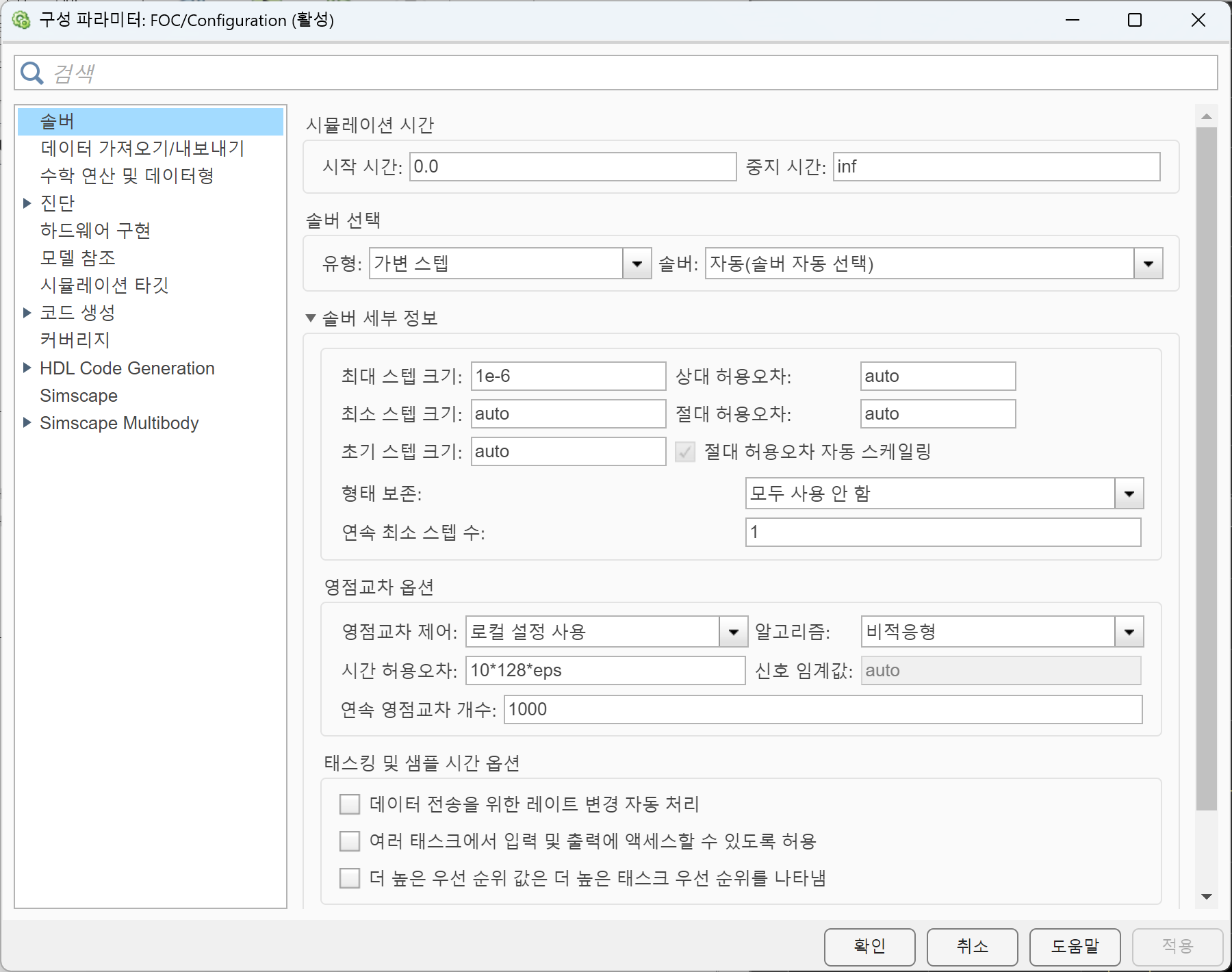
Task: Minimize the configuration parameters window
Action: (x=1073, y=20)
